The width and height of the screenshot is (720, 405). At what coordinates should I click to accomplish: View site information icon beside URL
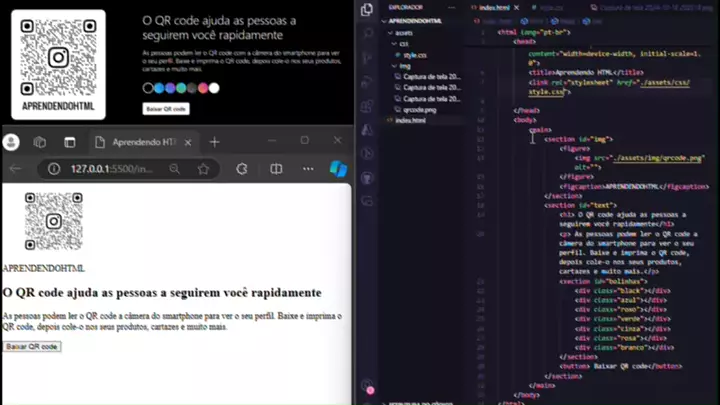[55, 169]
